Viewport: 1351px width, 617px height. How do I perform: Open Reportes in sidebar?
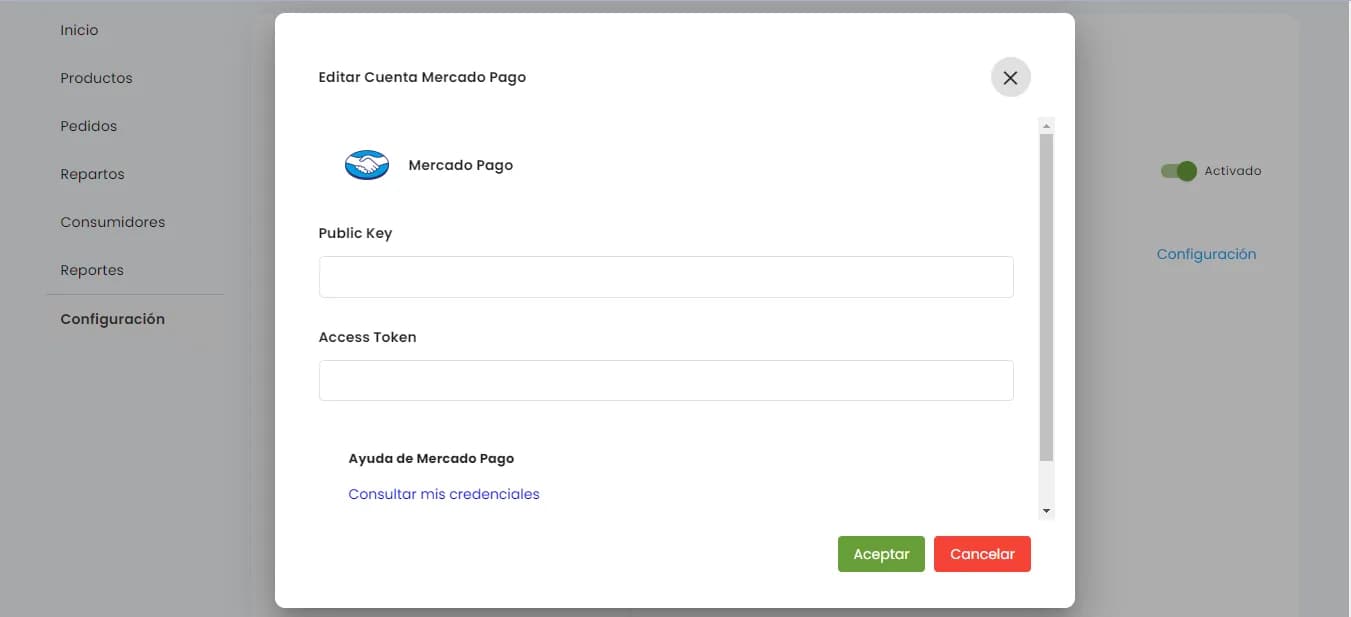(92, 270)
